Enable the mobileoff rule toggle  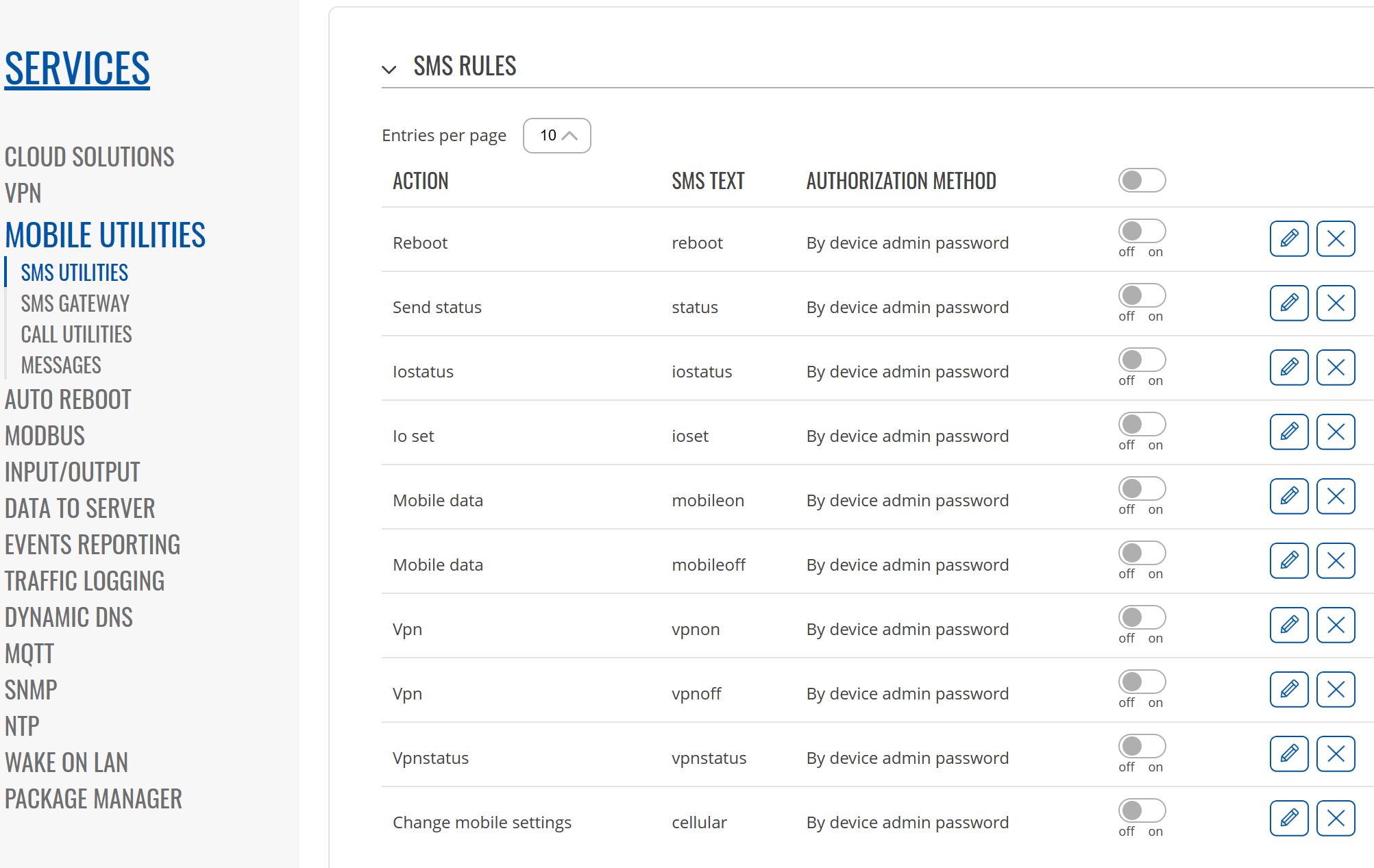pos(1142,553)
